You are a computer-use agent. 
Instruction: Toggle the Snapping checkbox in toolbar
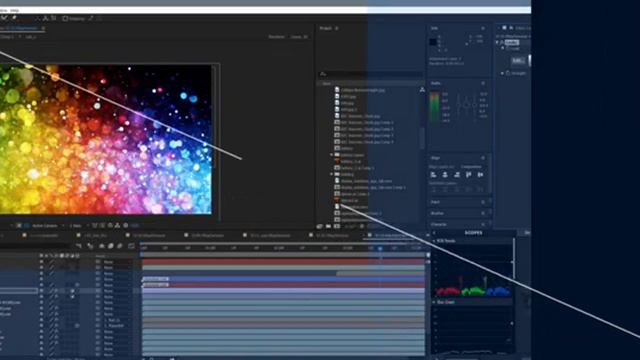click(65, 18)
